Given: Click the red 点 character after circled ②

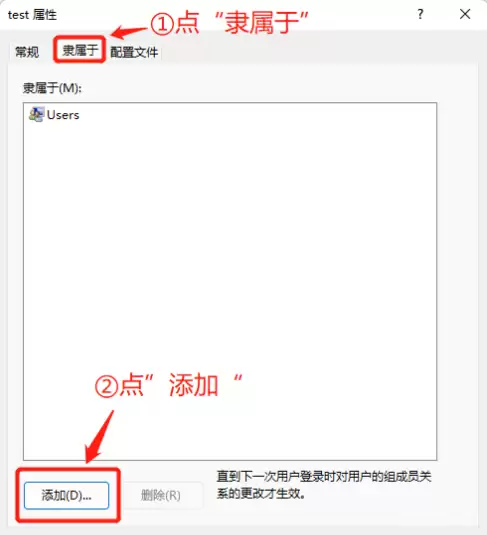Looking at the screenshot, I should (132, 386).
